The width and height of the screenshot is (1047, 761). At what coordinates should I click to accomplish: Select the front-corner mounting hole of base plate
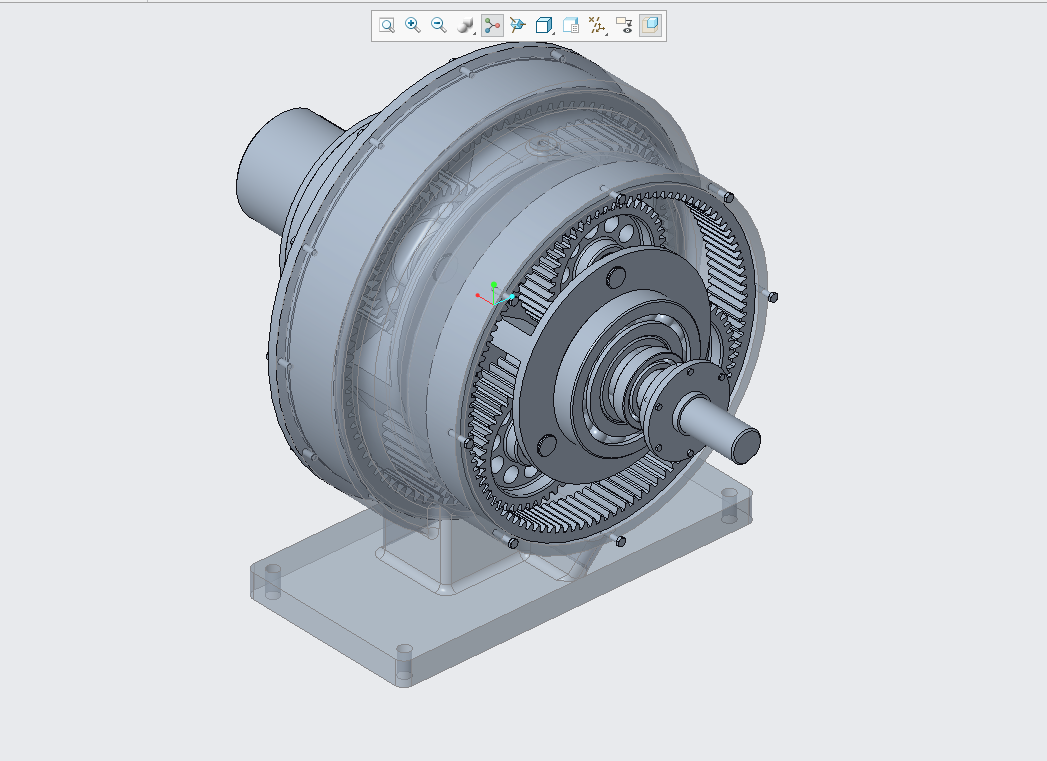pyautogui.click(x=405, y=661)
